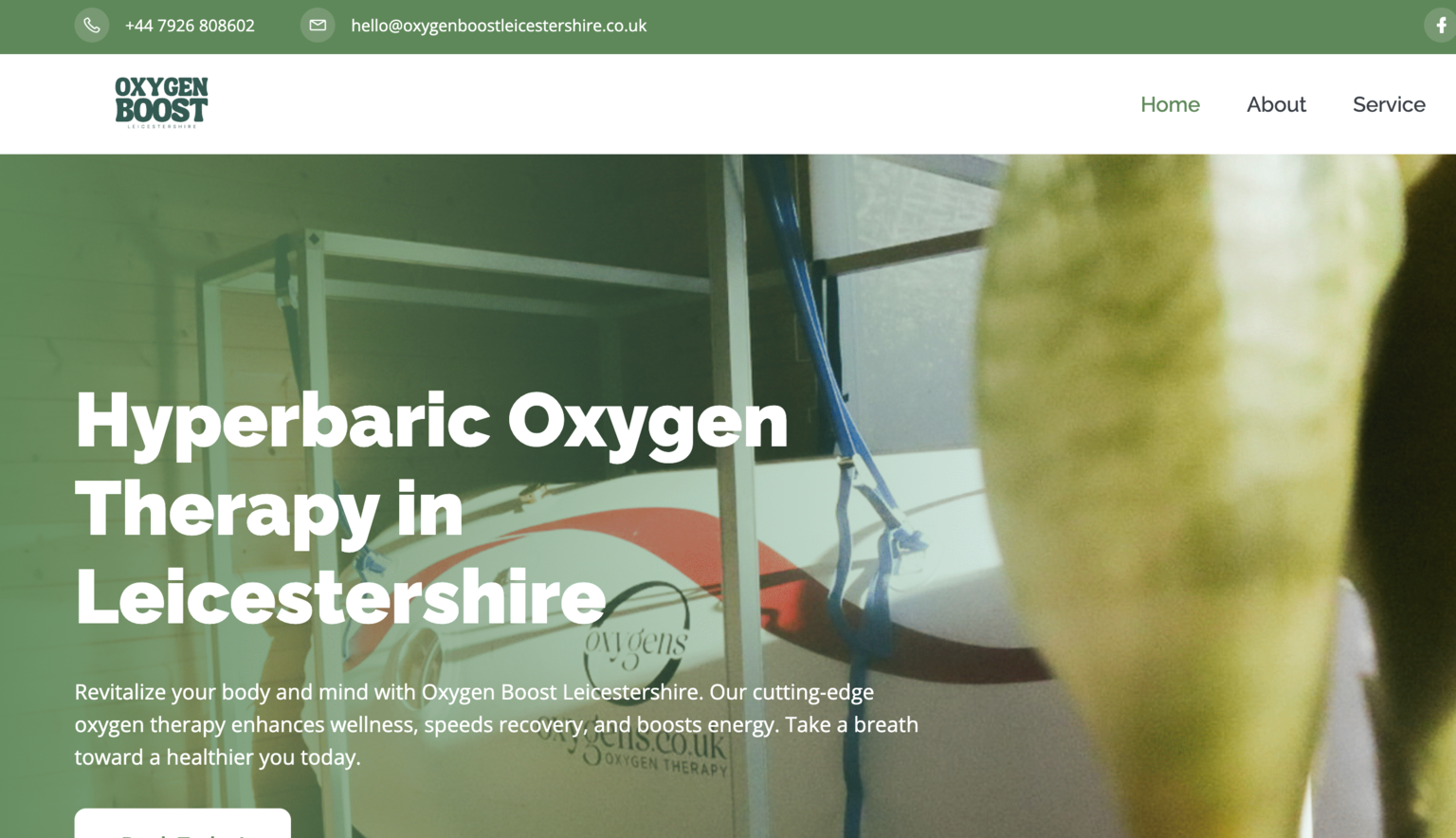Click the phone icon in the top bar
Image resolution: width=1456 pixels, height=838 pixels.
(x=92, y=26)
